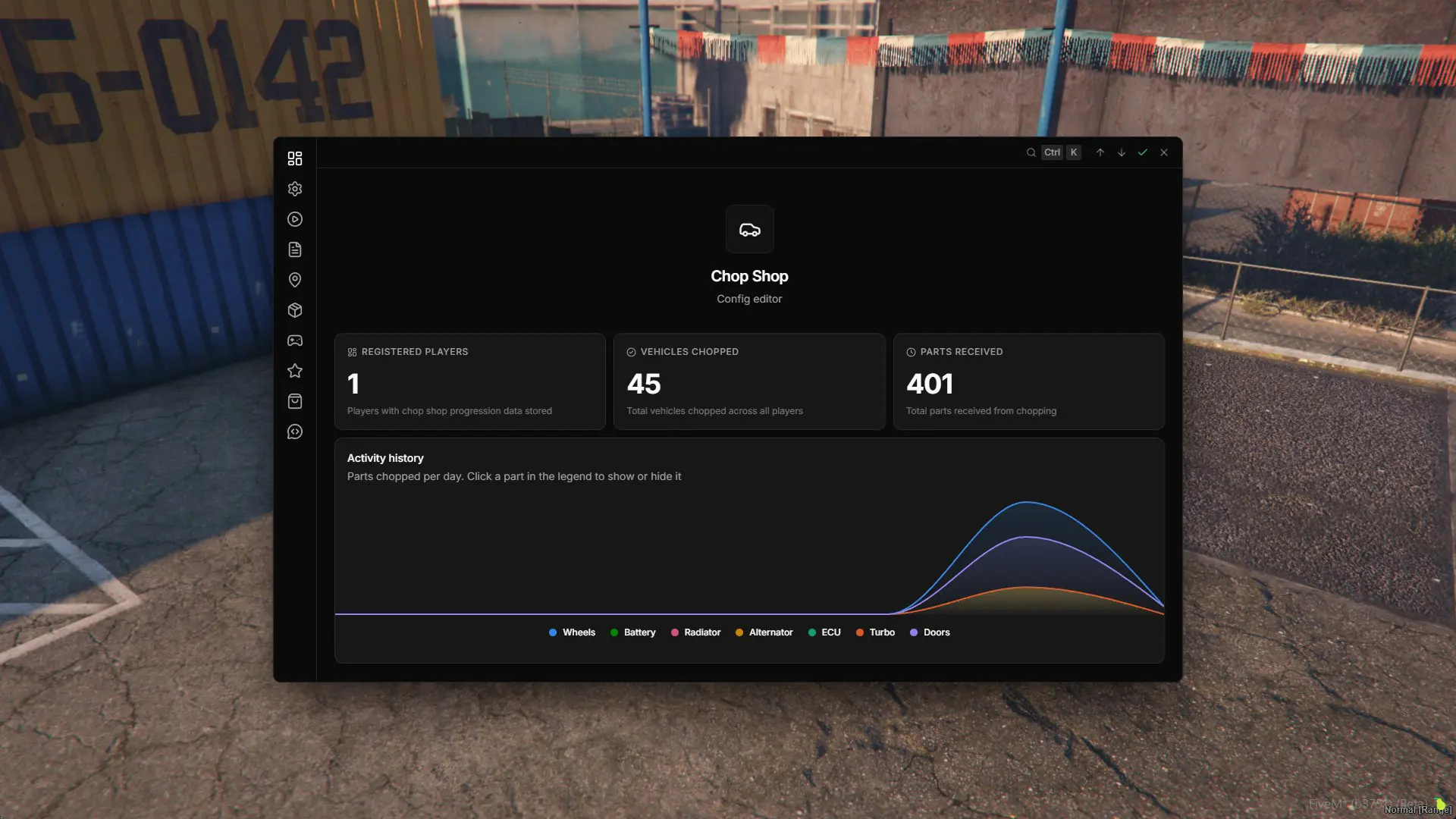Click the Chop Shop car logo icon
The height and width of the screenshot is (819, 1456).
pyautogui.click(x=750, y=229)
